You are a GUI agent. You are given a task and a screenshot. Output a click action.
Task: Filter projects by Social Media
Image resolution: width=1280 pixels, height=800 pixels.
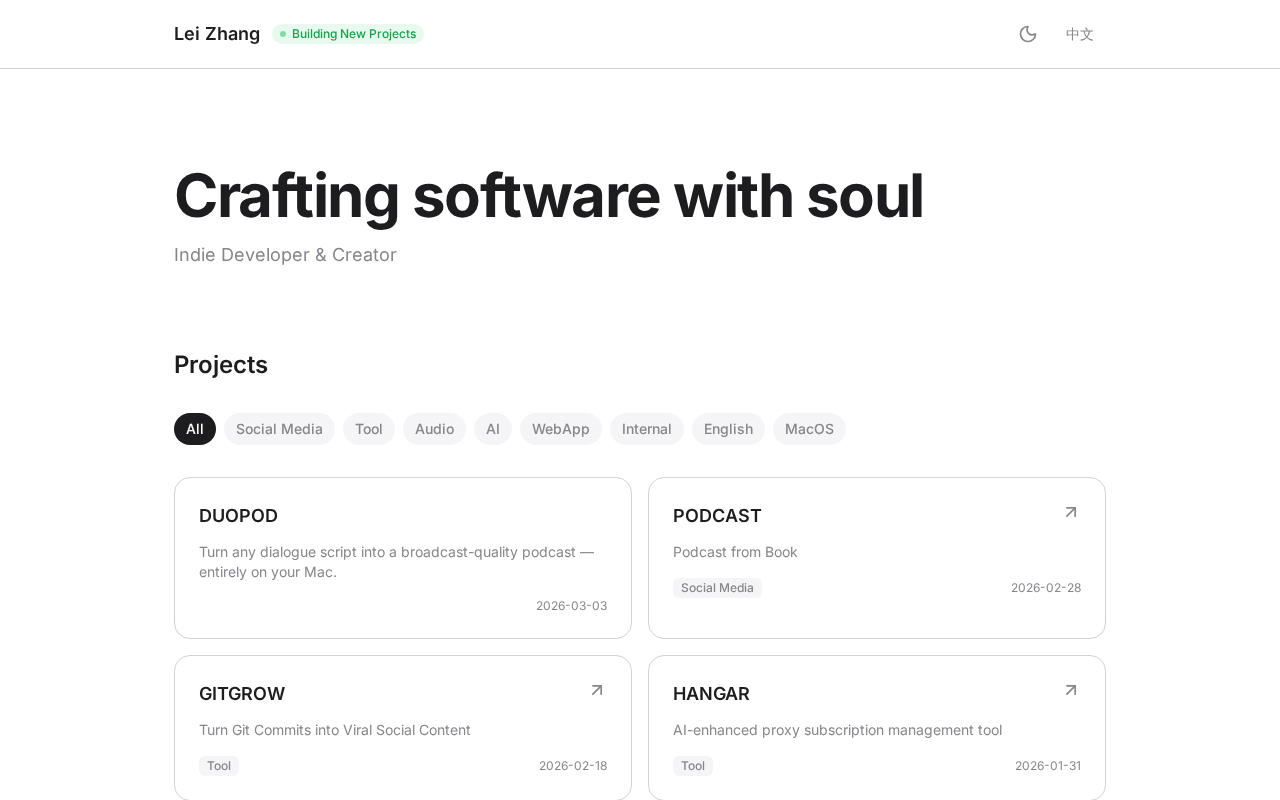tap(279, 429)
